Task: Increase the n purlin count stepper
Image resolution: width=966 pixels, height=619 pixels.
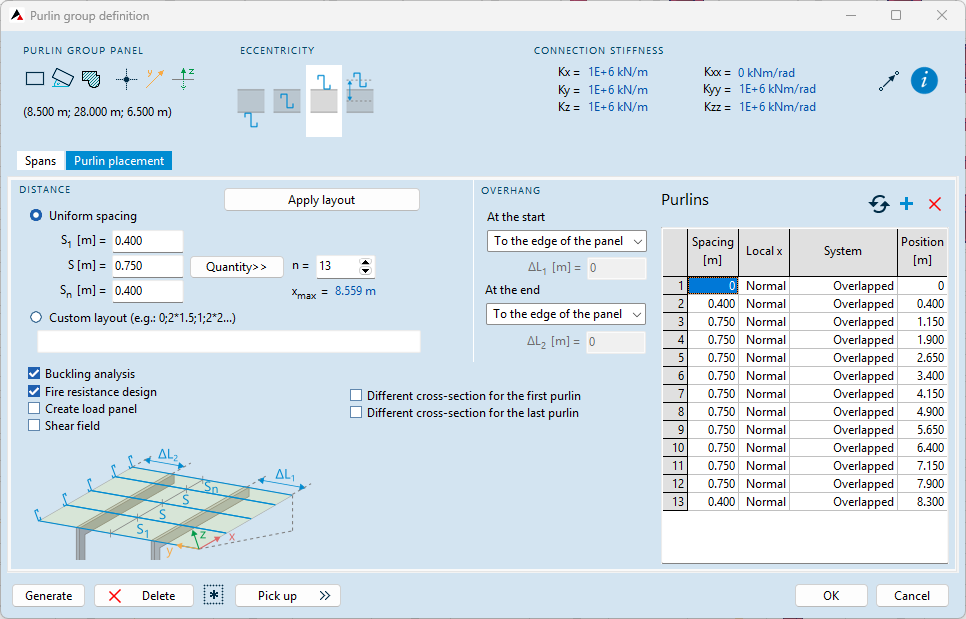Action: 365,262
